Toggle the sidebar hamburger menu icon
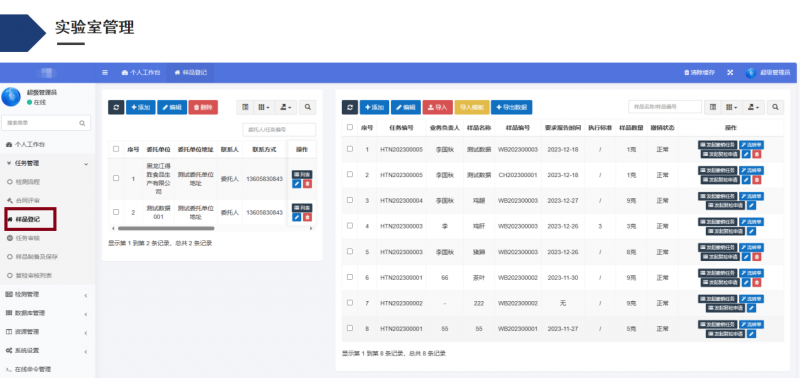 pyautogui.click(x=105, y=72)
